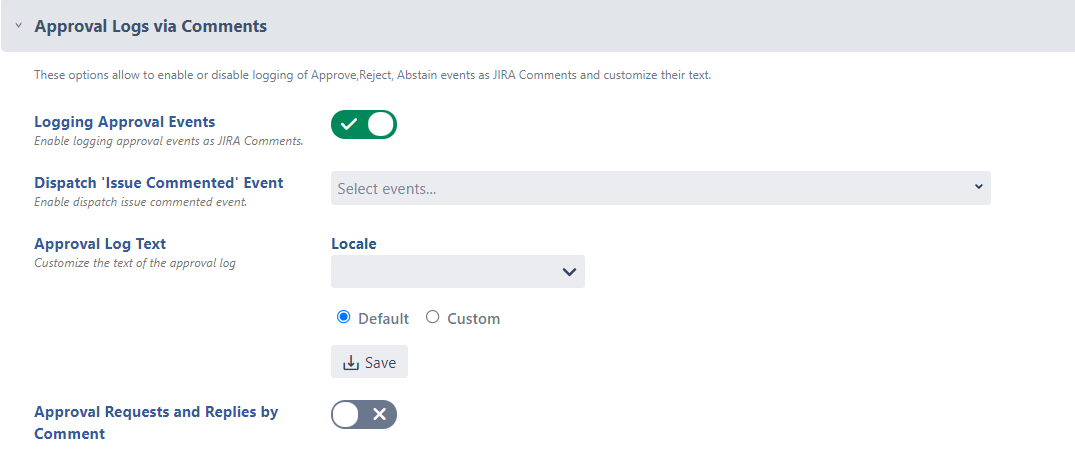Click the Approval Log Text label
This screenshot has height=460, width=1075.
click(100, 244)
